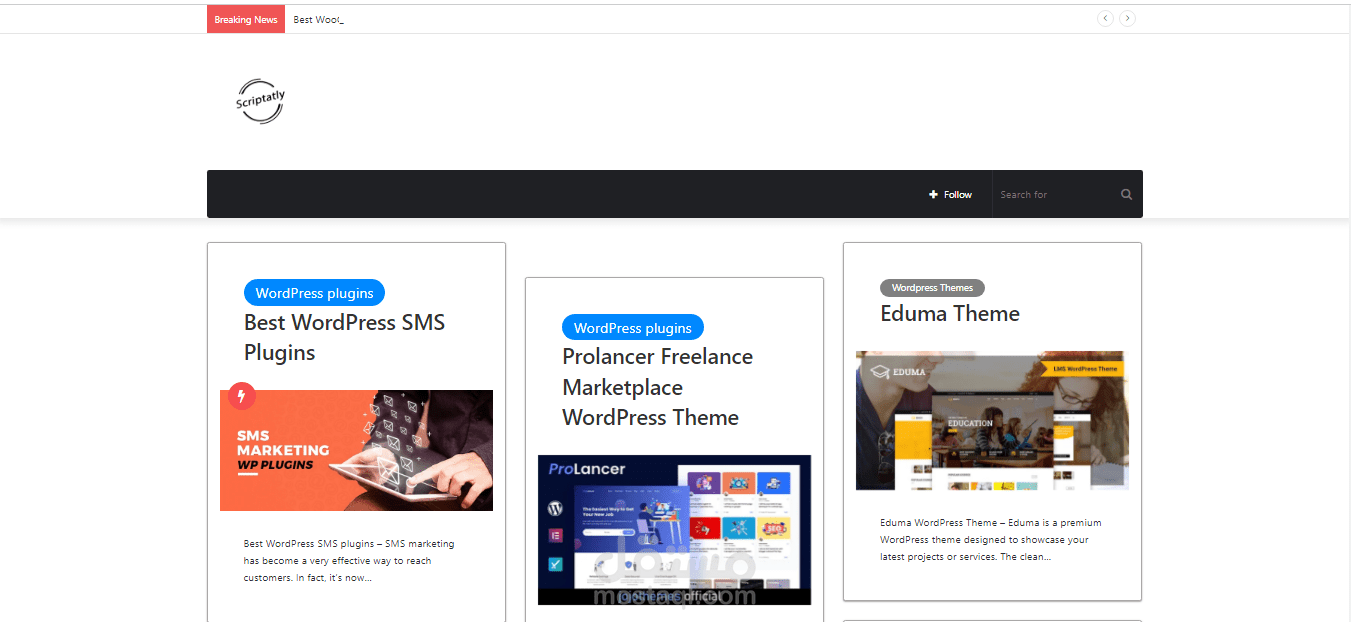Click the next breaking news arrow

click(x=1127, y=18)
